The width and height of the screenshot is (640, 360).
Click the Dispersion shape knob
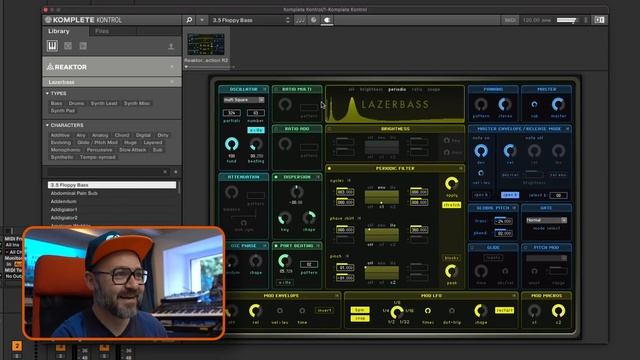point(309,218)
